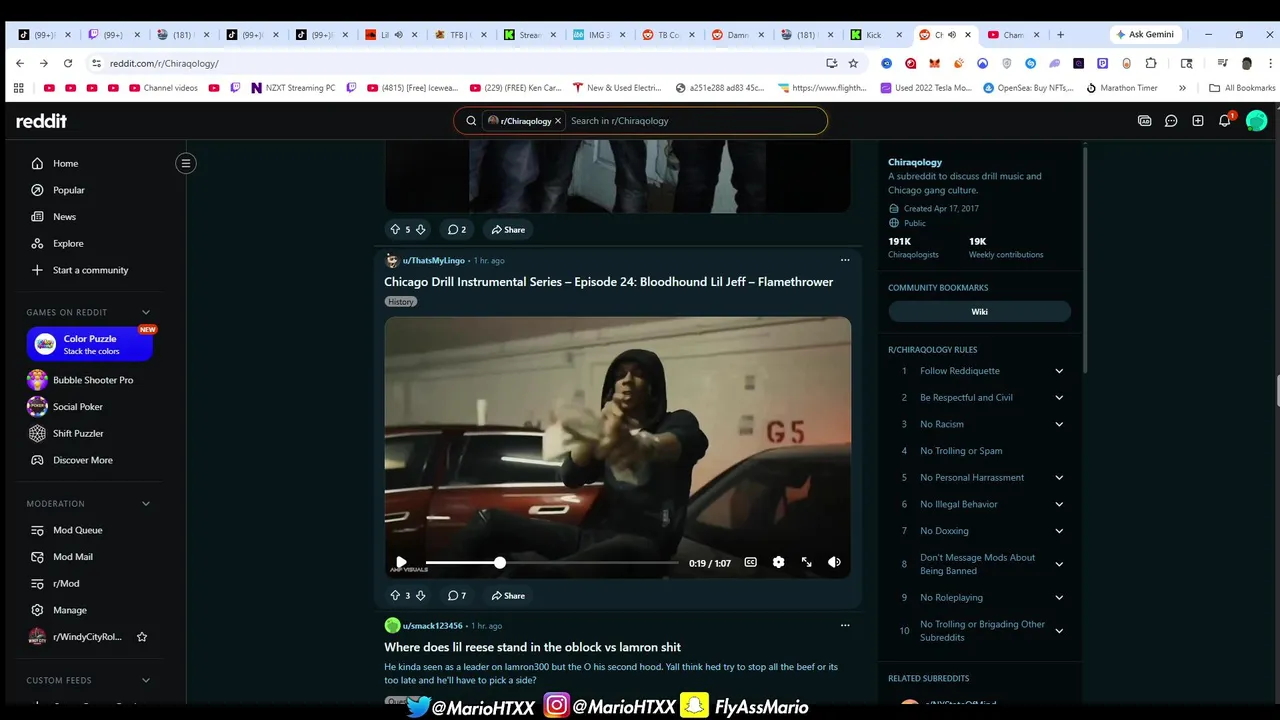The width and height of the screenshot is (1280, 720).
Task: Collapse Custom Feeds section
Action: coord(146,680)
